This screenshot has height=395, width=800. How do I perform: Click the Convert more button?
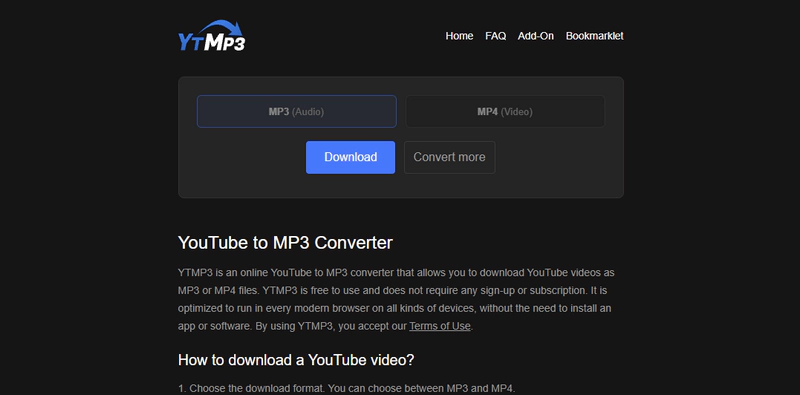coord(449,157)
